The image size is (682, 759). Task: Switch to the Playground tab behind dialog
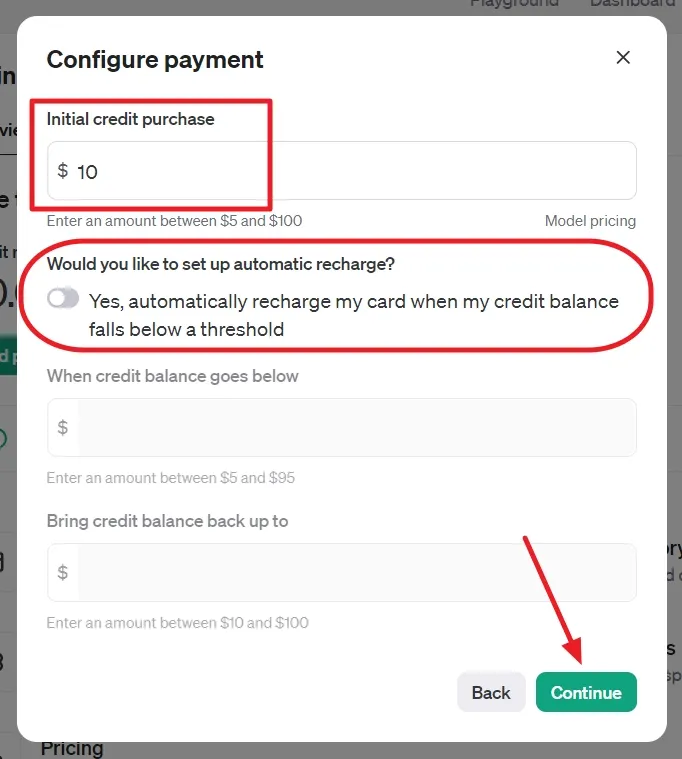click(x=514, y=4)
